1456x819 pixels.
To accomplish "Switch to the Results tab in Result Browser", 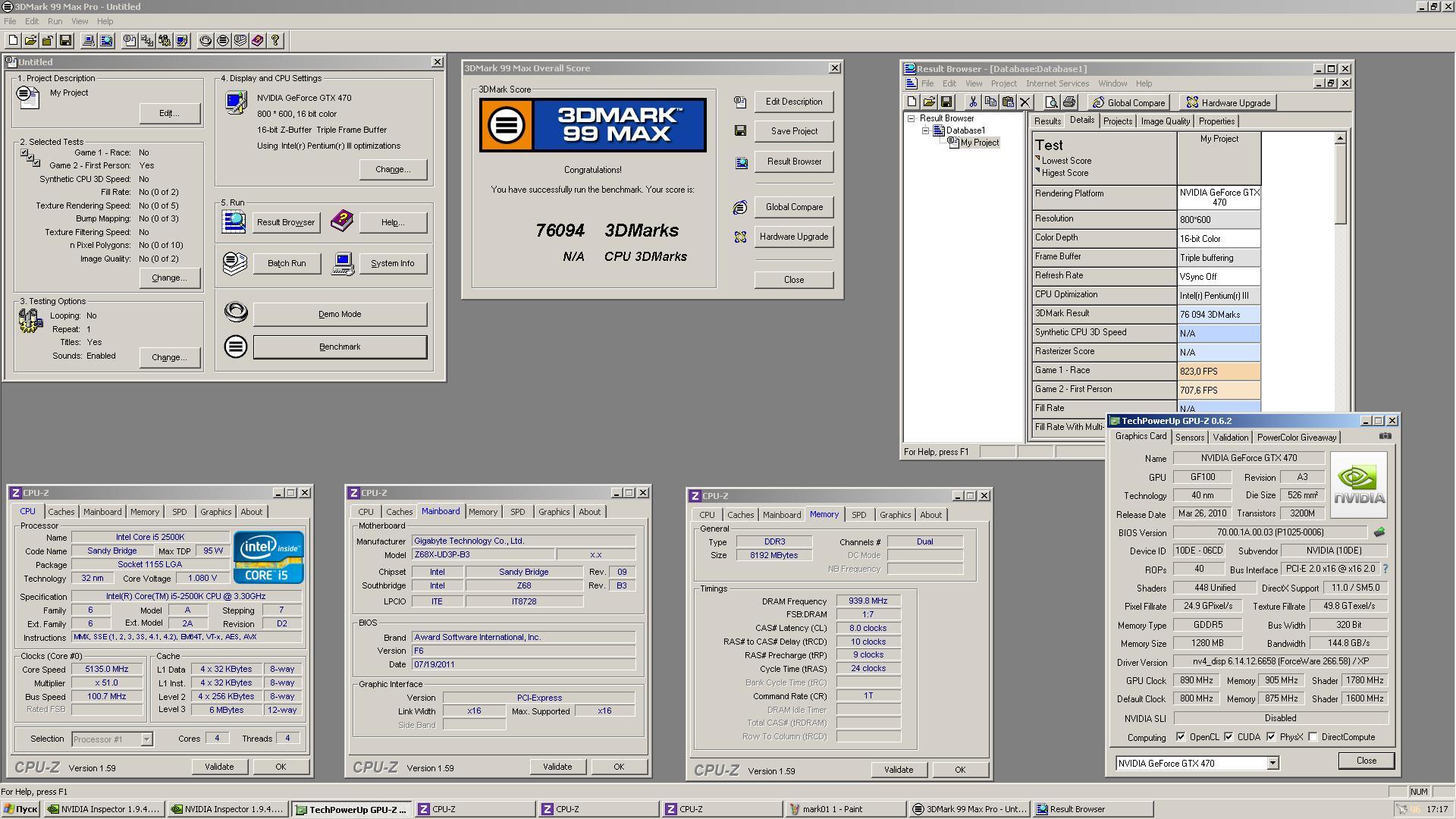I will pyautogui.click(x=1046, y=121).
